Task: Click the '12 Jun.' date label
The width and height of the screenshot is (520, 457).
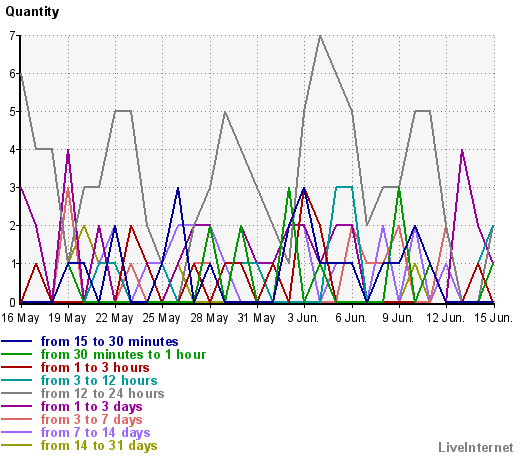Action: click(445, 318)
